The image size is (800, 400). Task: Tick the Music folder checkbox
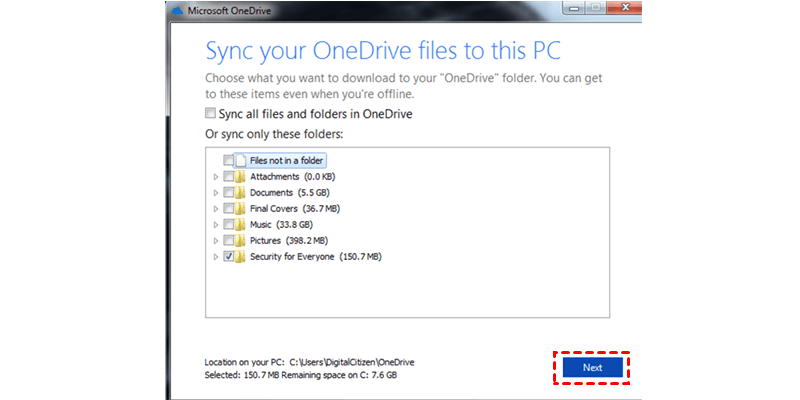point(229,224)
